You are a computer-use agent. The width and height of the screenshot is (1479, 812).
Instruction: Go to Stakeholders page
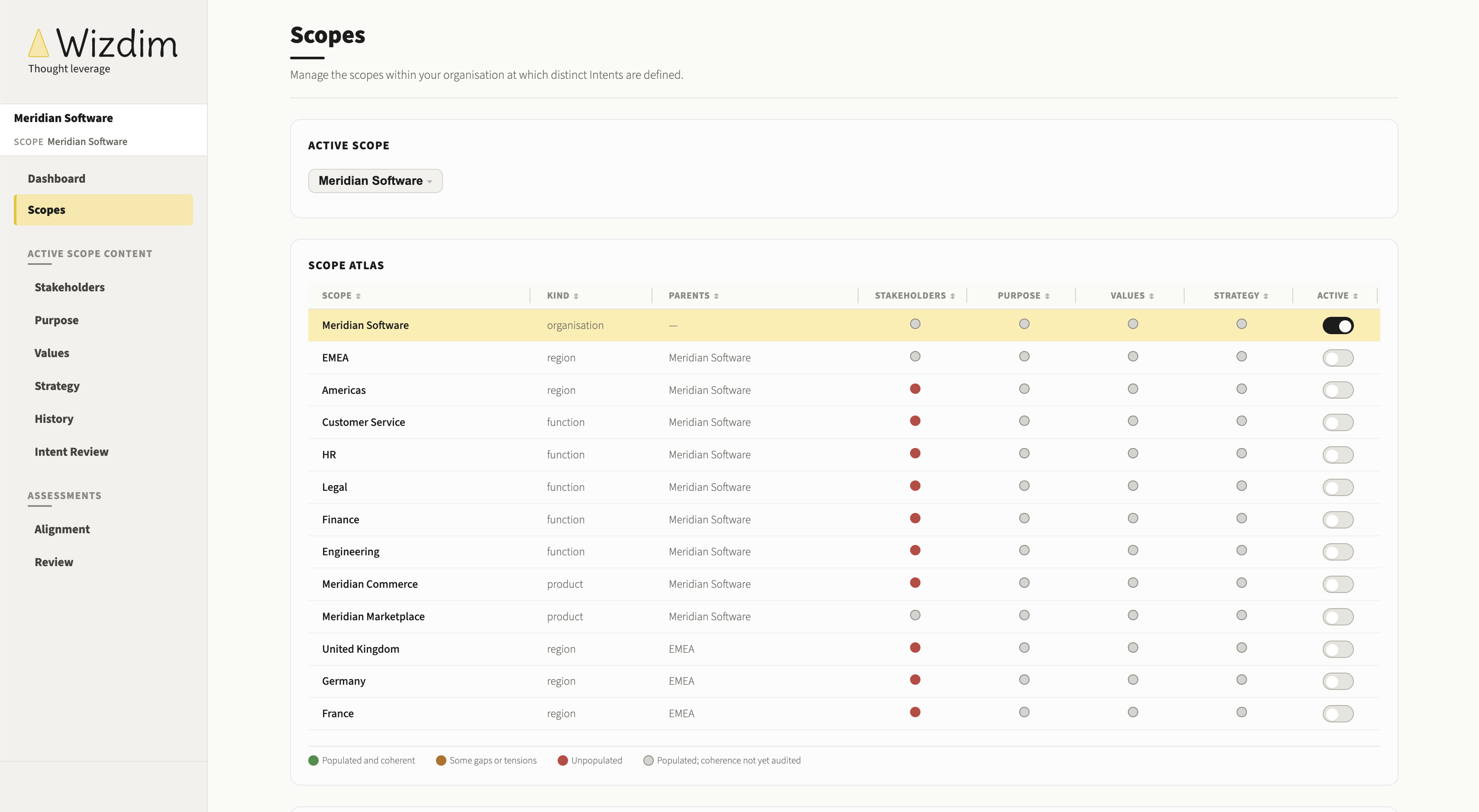69,287
